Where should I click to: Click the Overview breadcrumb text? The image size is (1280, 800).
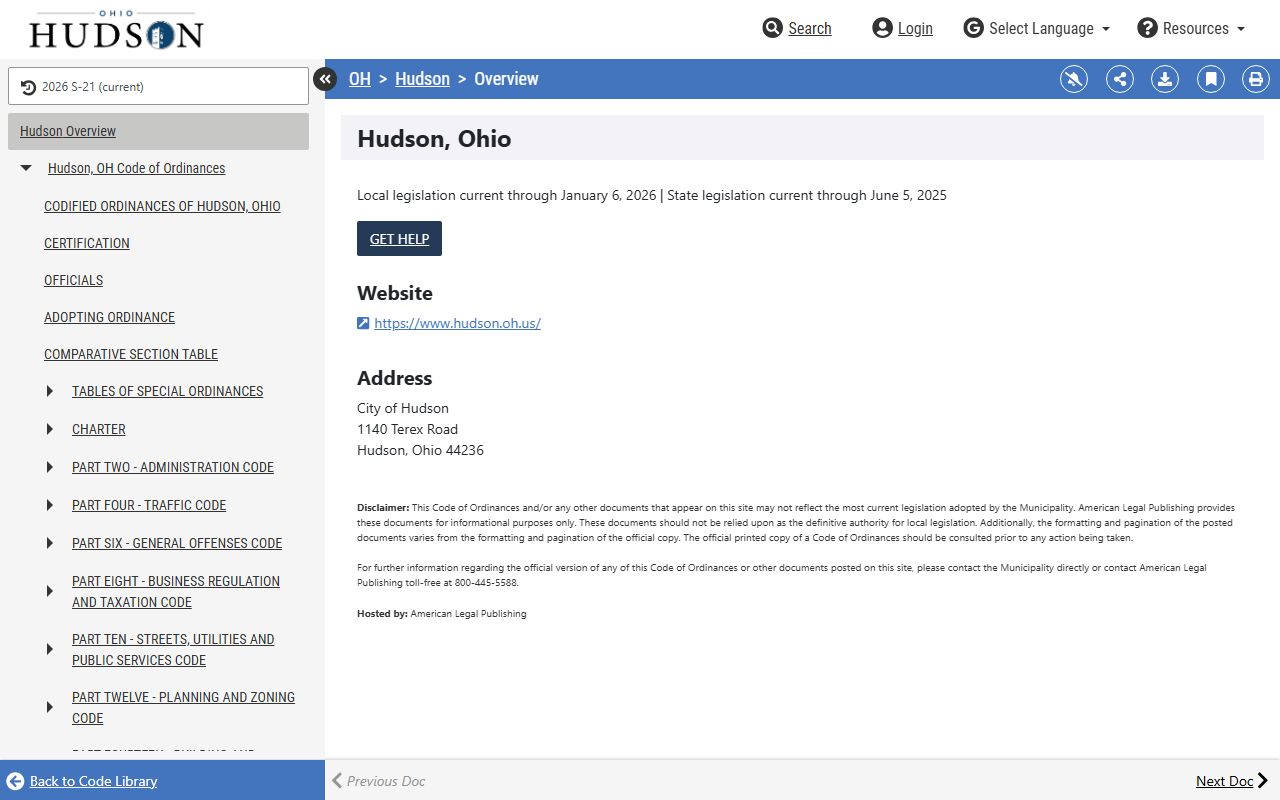[506, 79]
